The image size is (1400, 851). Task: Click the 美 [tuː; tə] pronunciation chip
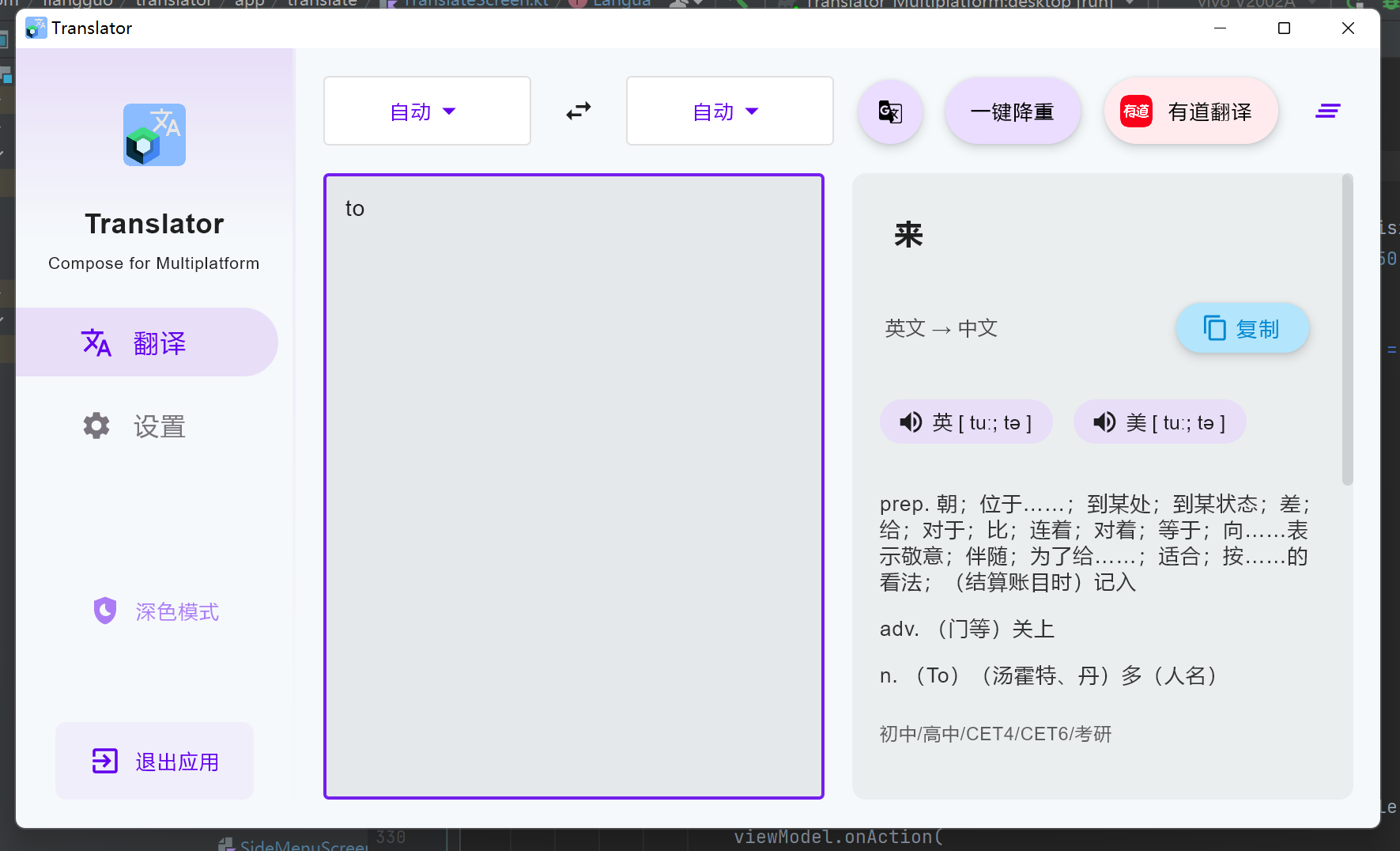click(1160, 422)
